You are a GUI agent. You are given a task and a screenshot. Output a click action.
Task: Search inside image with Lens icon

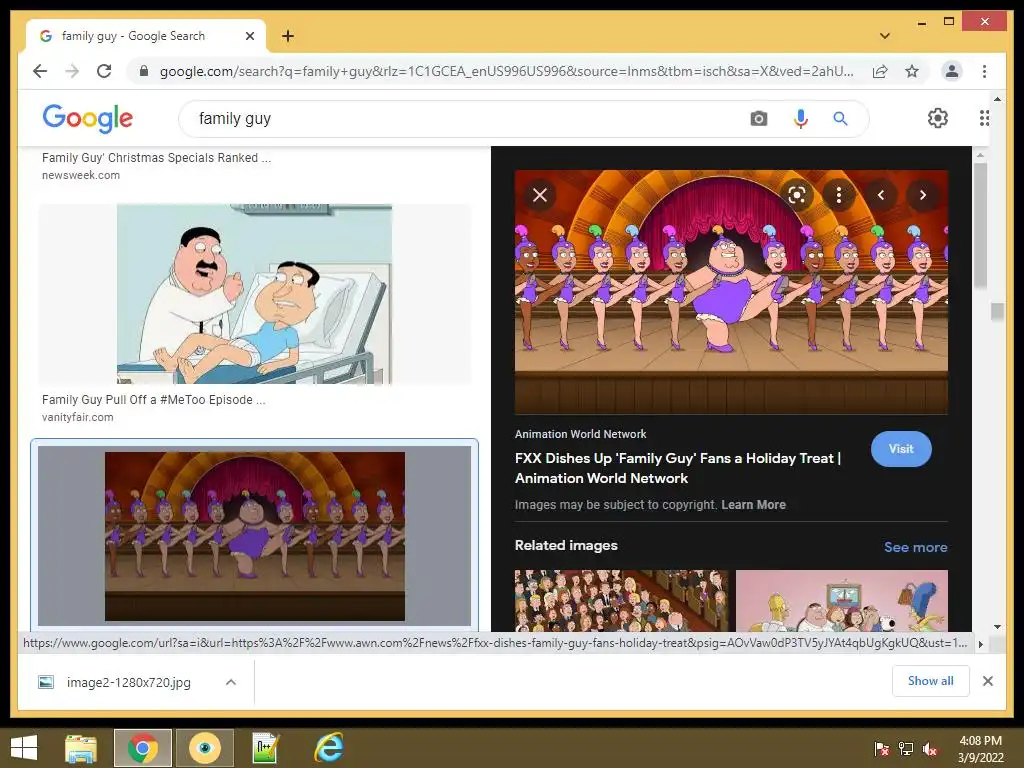797,195
